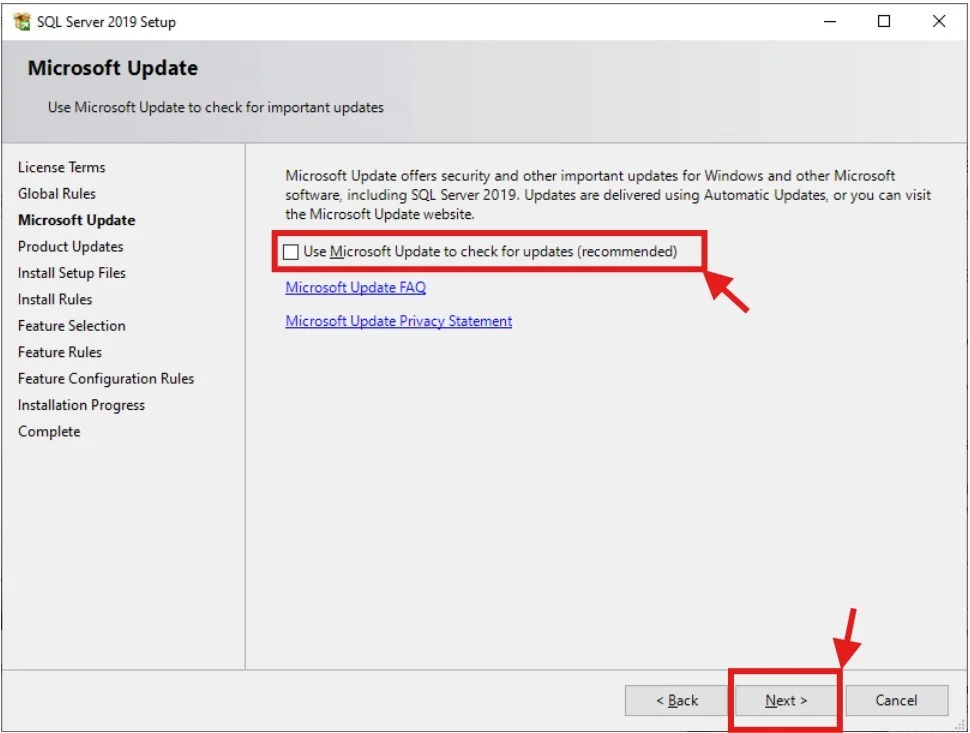
Task: Select Feature Rules step in sidebar
Action: 60,352
